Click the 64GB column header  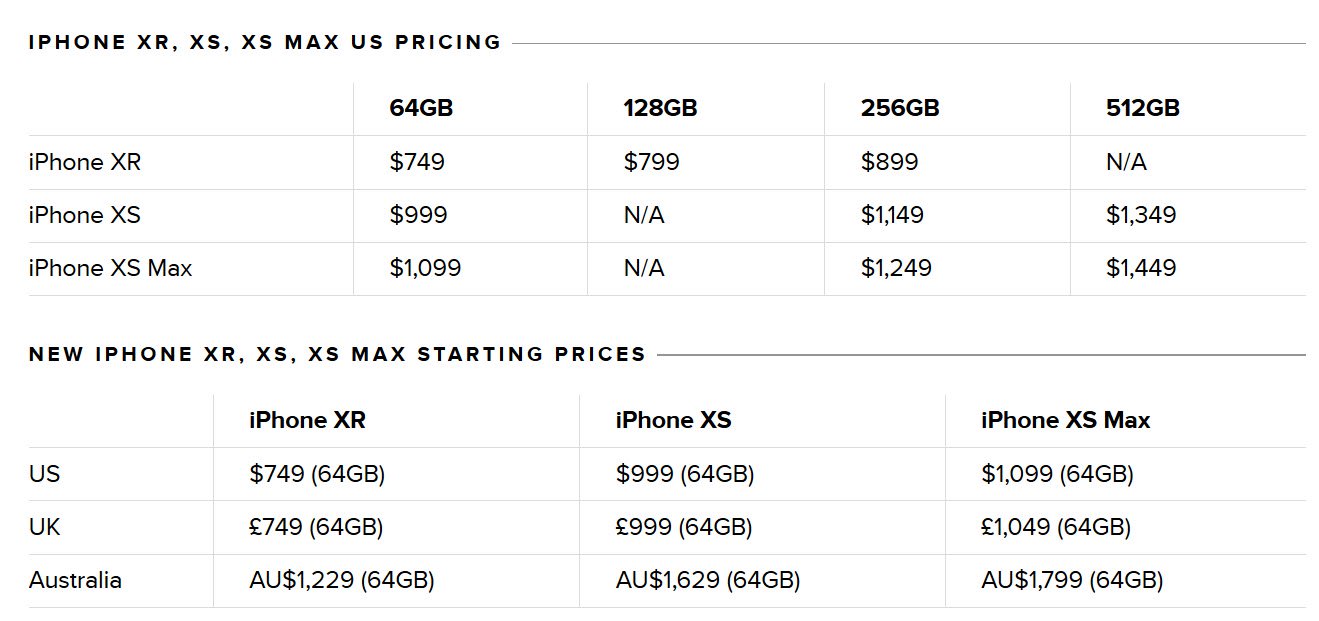pos(421,108)
